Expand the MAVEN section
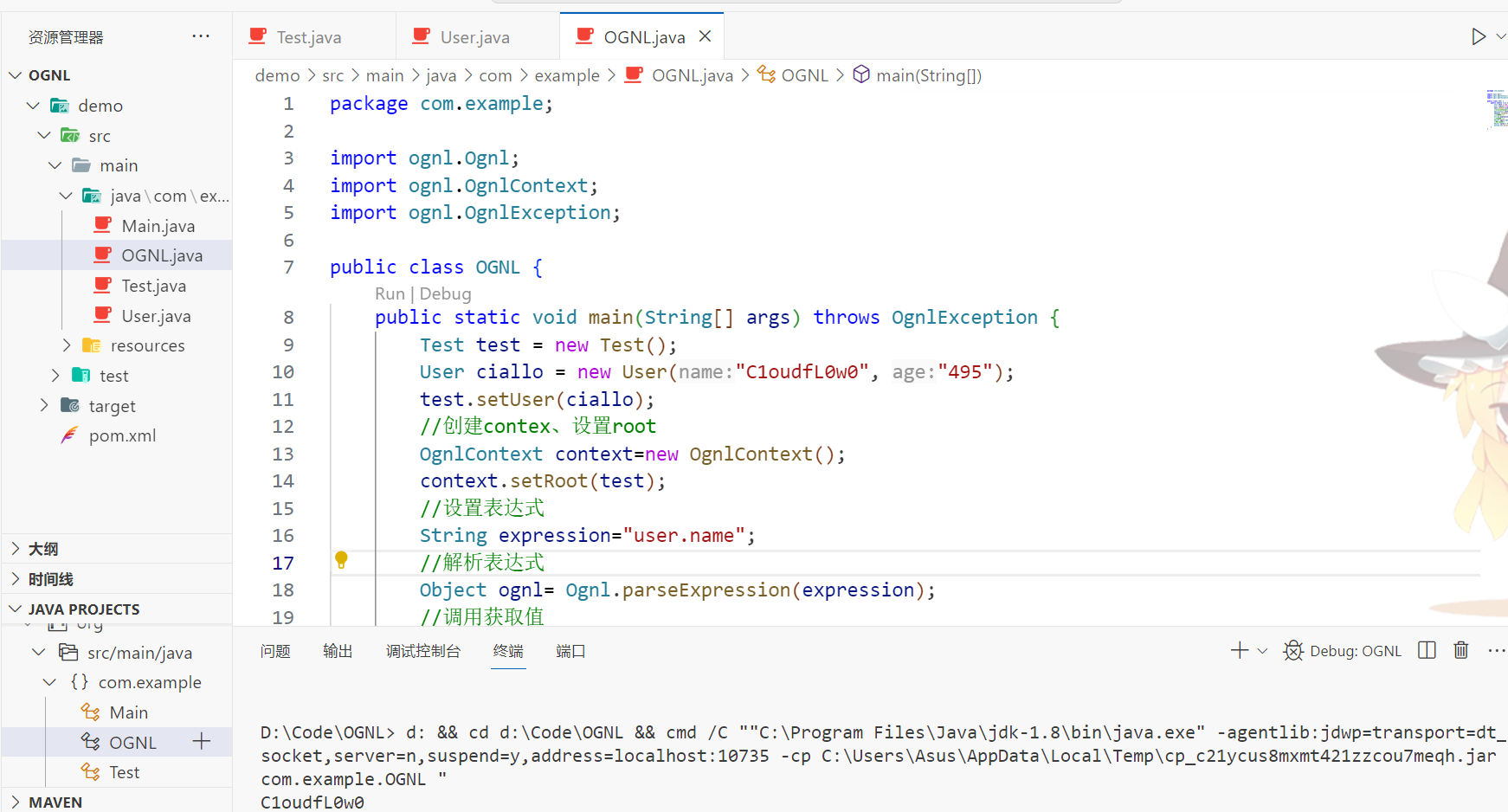The image size is (1508, 812). click(x=16, y=802)
